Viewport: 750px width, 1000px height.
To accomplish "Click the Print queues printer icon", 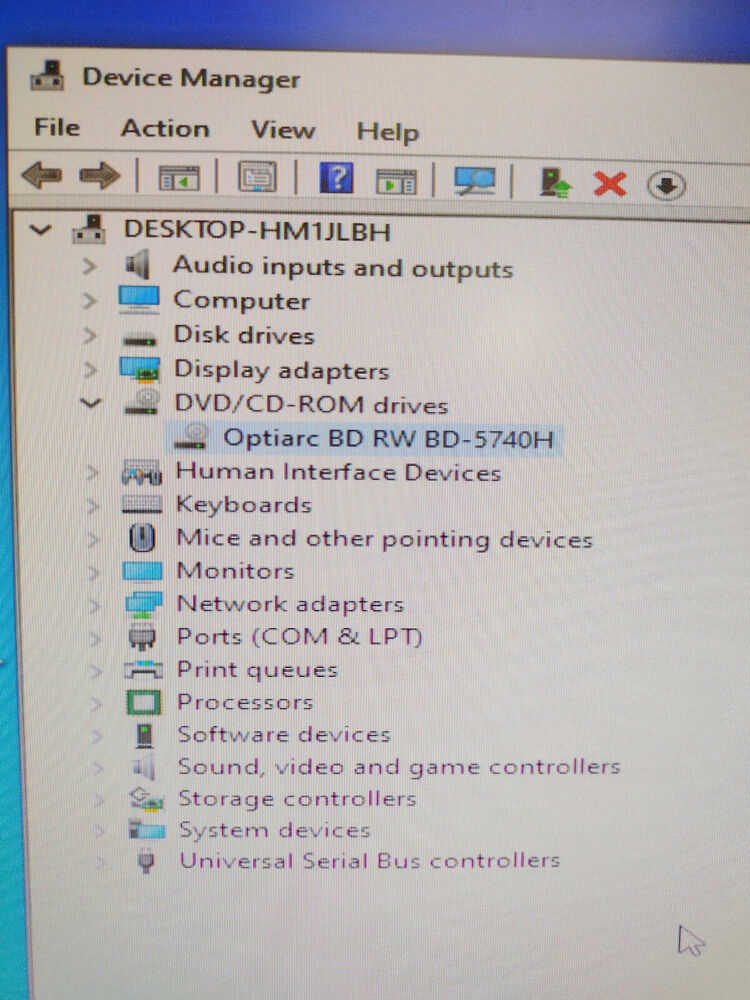I will click(x=143, y=670).
